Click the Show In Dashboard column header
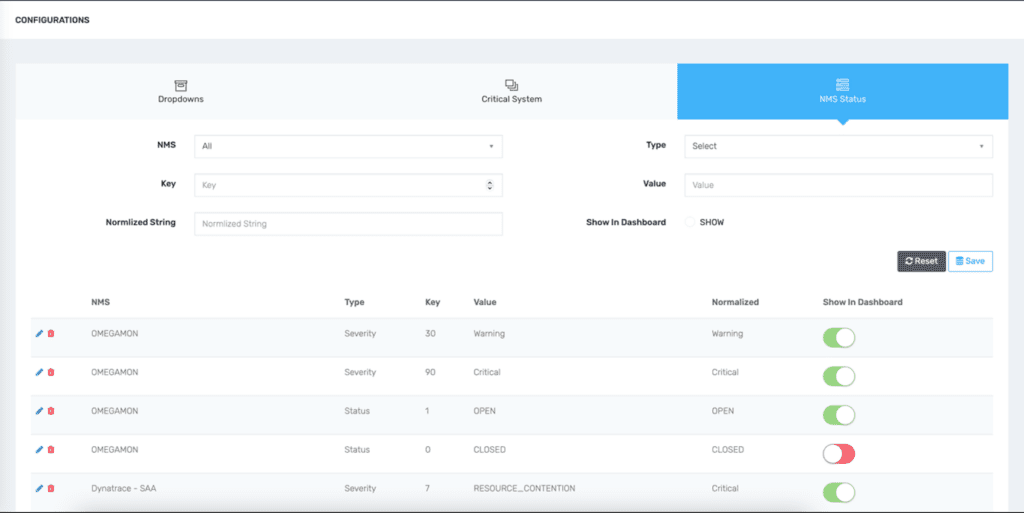 tap(863, 302)
